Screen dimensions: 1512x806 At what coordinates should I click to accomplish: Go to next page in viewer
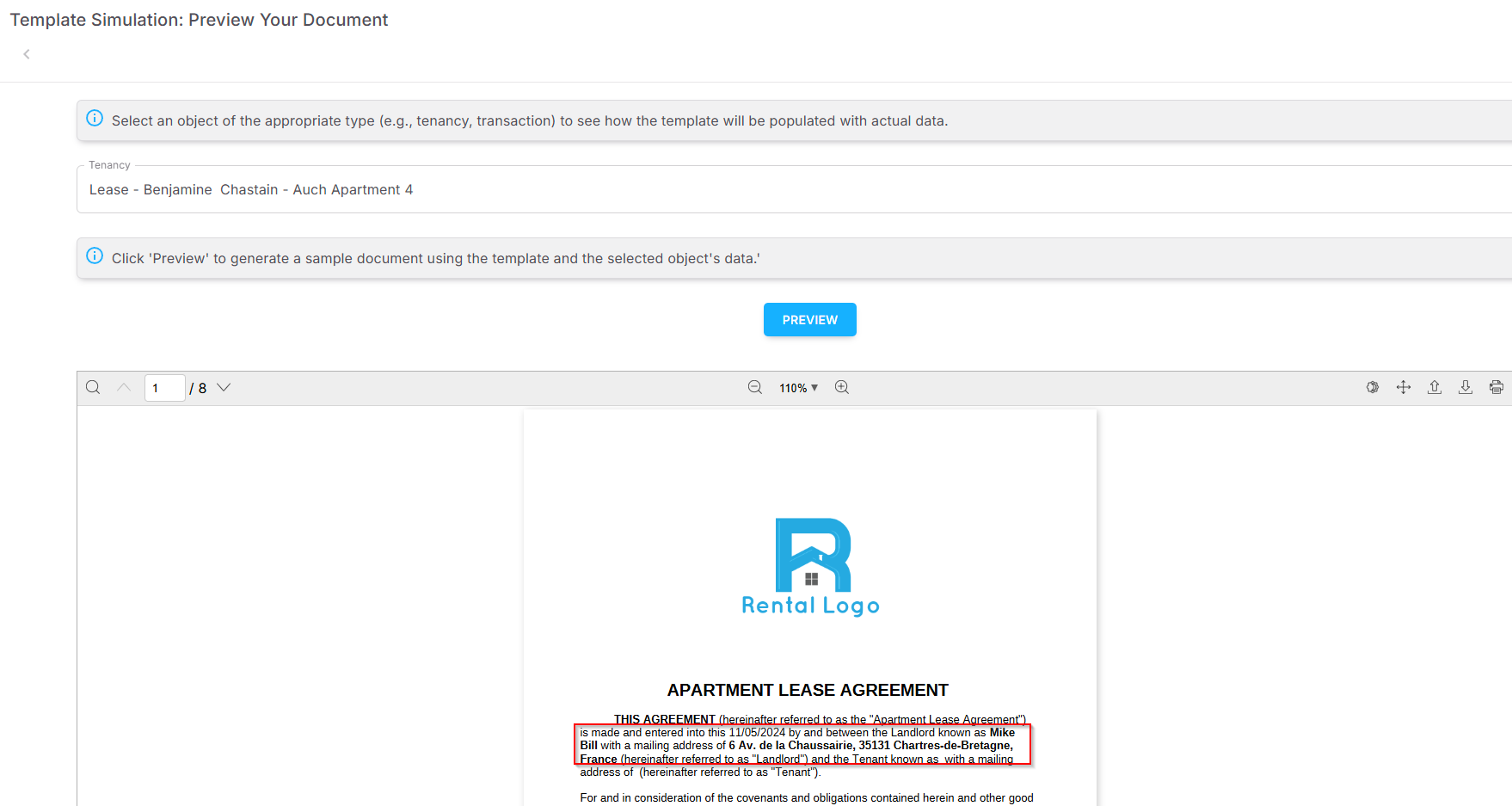point(224,388)
